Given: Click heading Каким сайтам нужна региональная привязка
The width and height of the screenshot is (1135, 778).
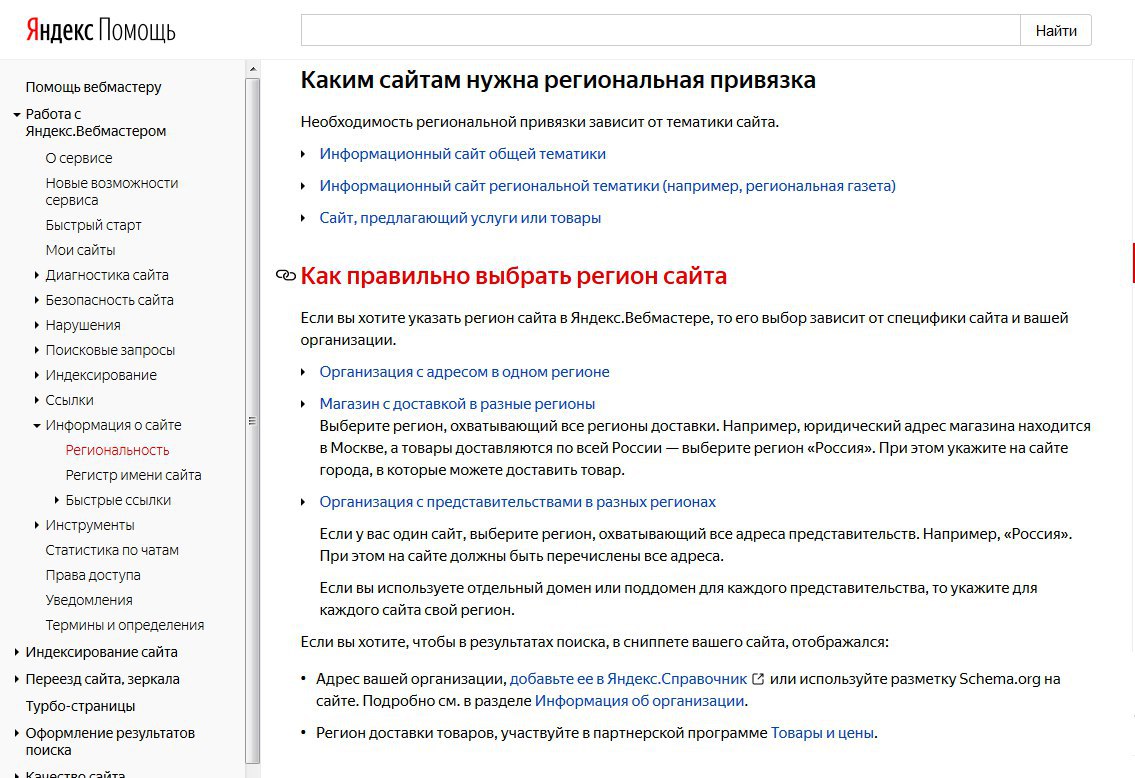Looking at the screenshot, I should (558, 80).
